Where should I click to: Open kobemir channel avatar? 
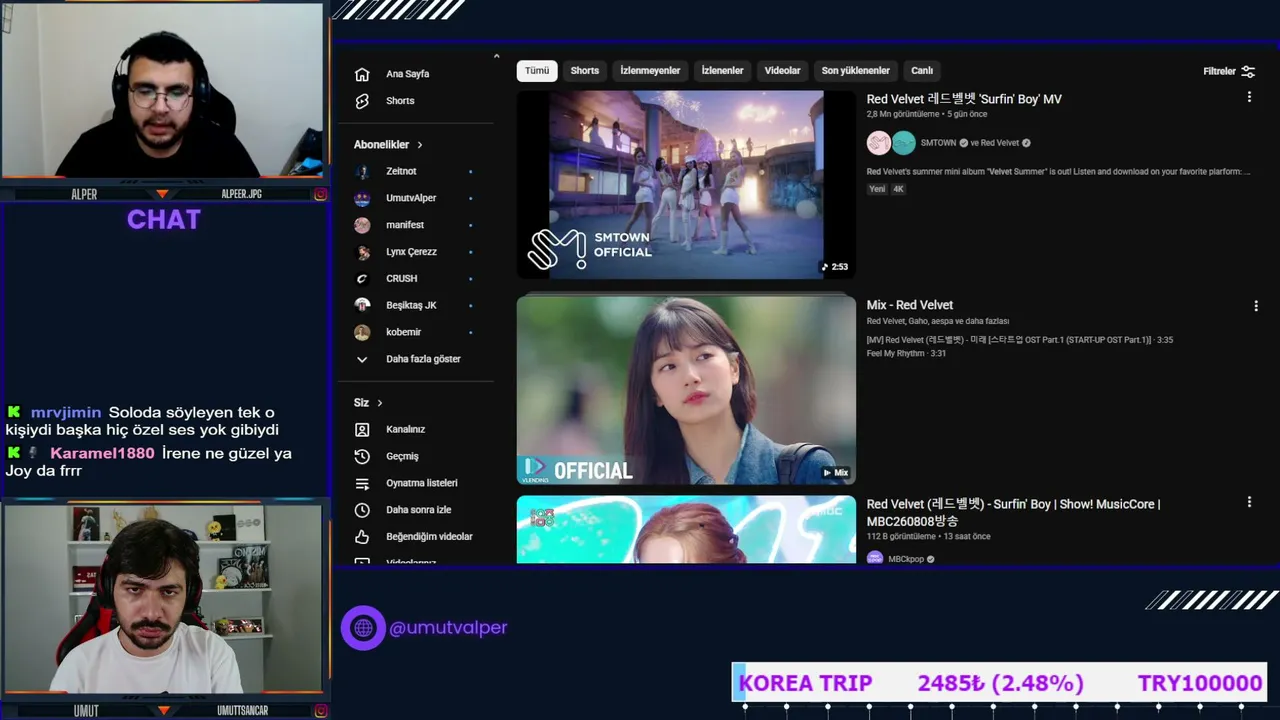(362, 332)
